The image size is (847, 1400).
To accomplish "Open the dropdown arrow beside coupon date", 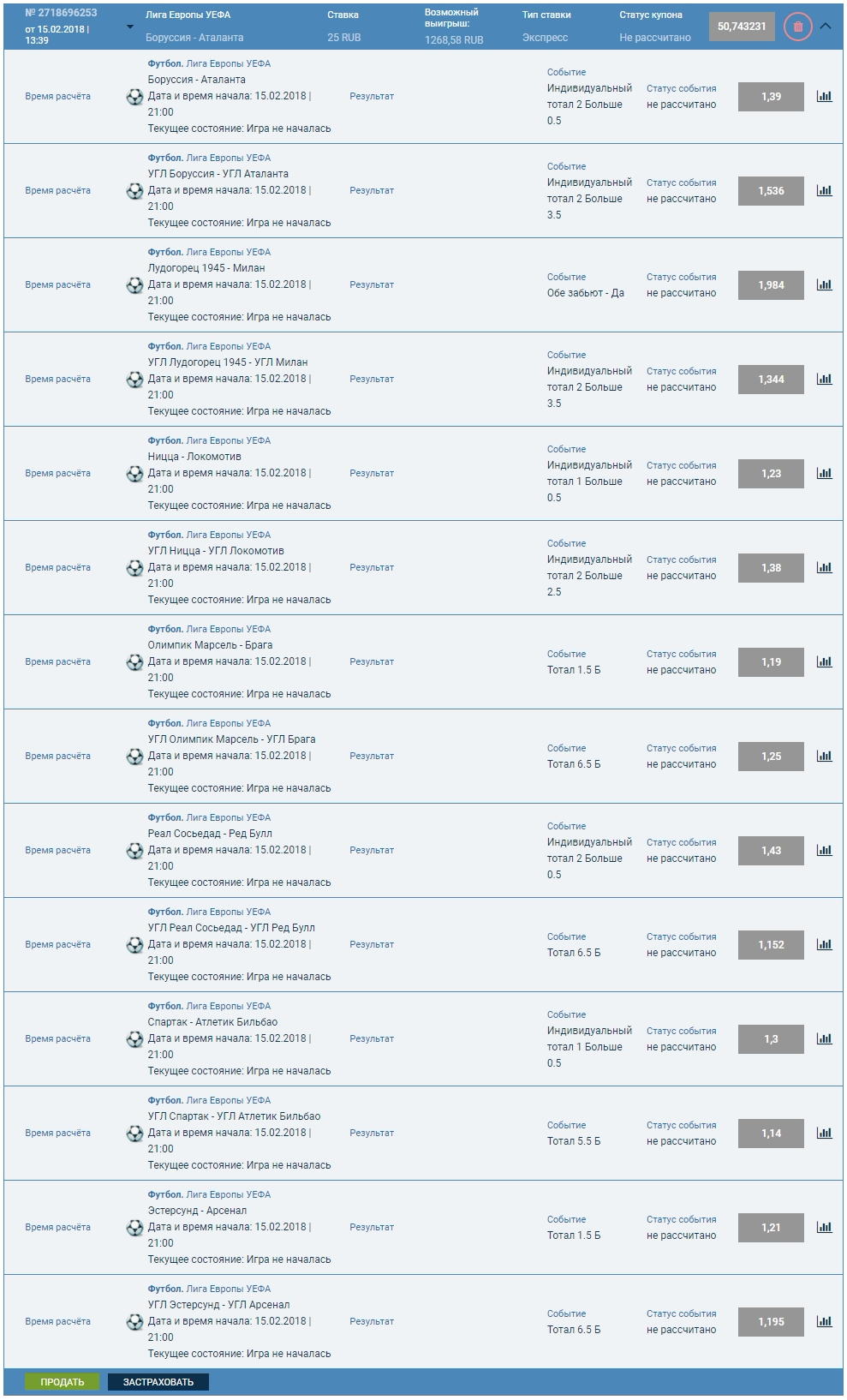I will click(x=130, y=27).
